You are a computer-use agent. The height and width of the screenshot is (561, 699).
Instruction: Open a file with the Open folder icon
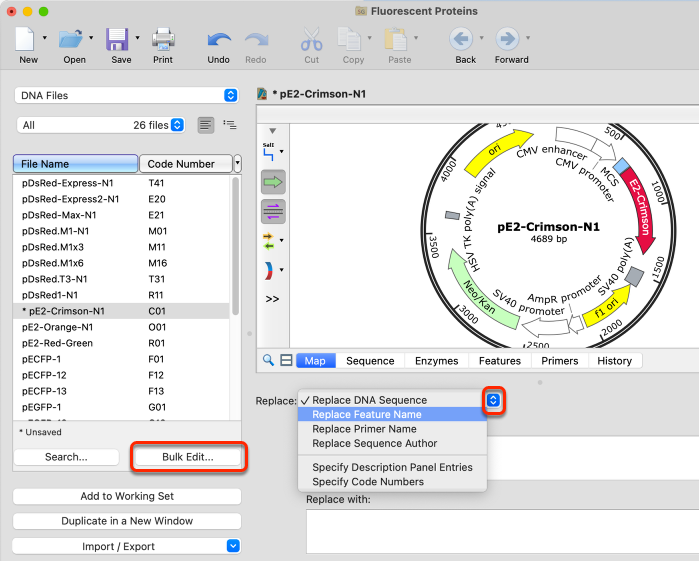(x=71, y=39)
